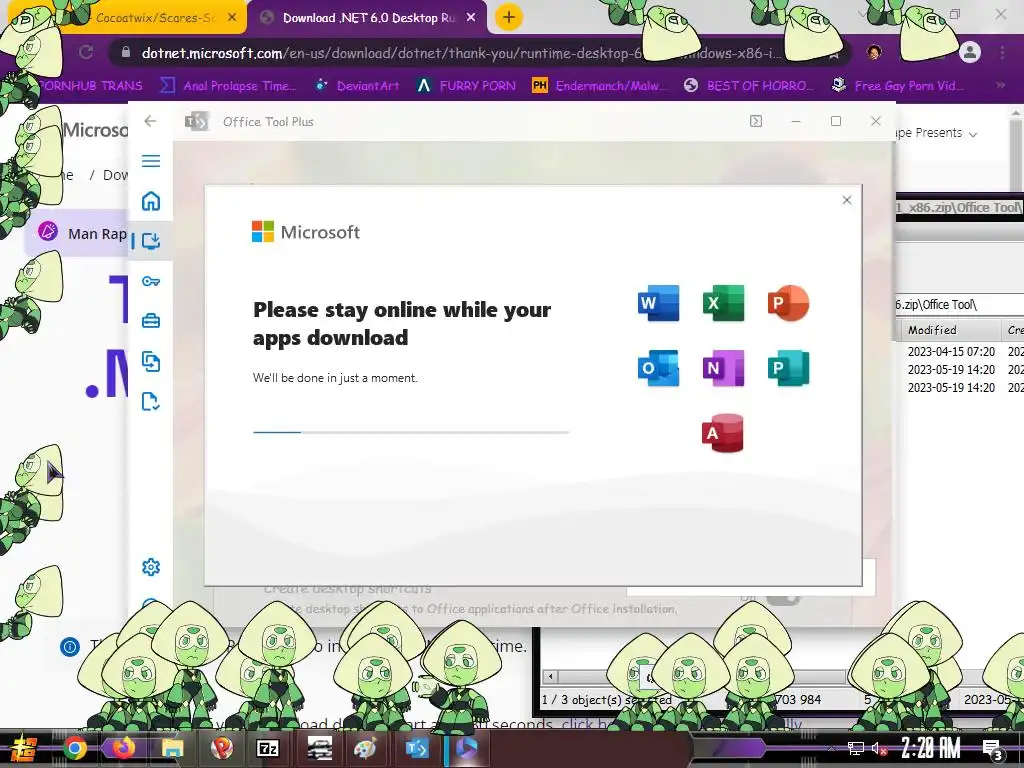Click the installer download progress bar
Screen dimensions: 1024x768
(x=411, y=432)
